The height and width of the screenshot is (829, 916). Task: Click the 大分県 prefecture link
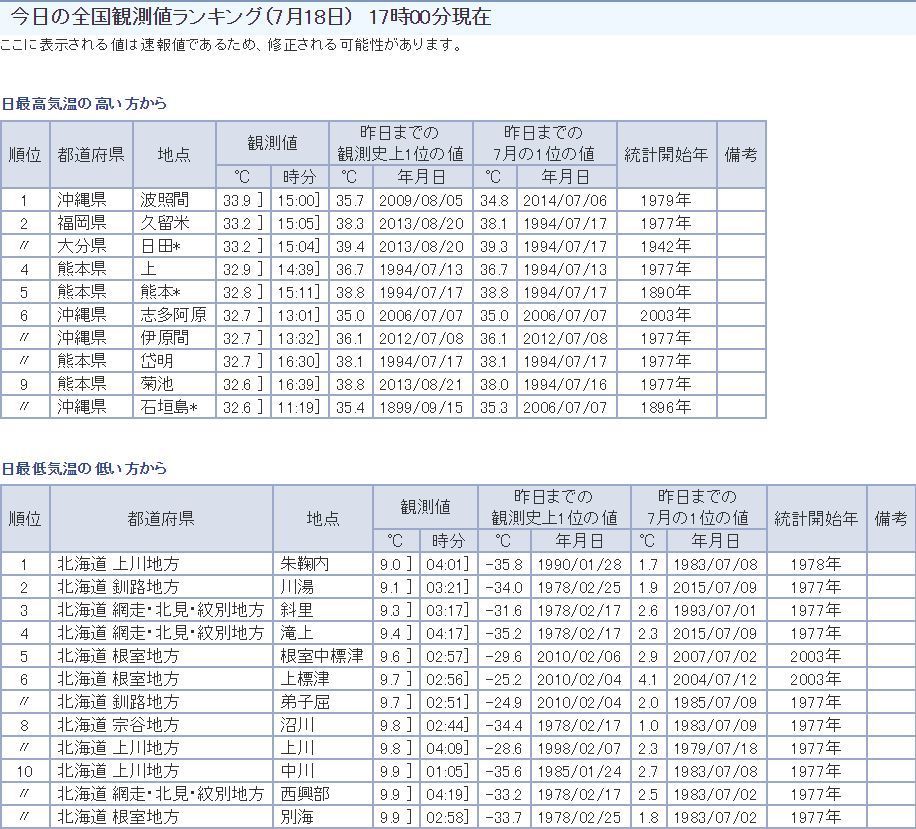pos(82,246)
